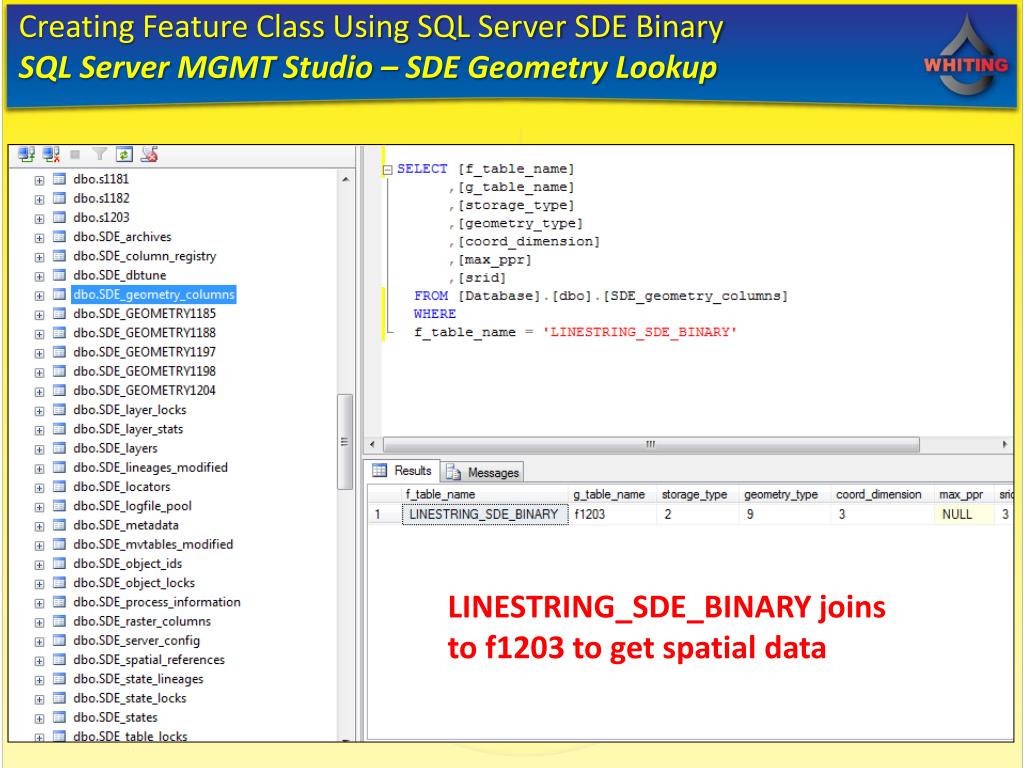Click table icon beside dbo.SDE_metadata
The width and height of the screenshot is (1024, 768).
pyautogui.click(x=59, y=525)
